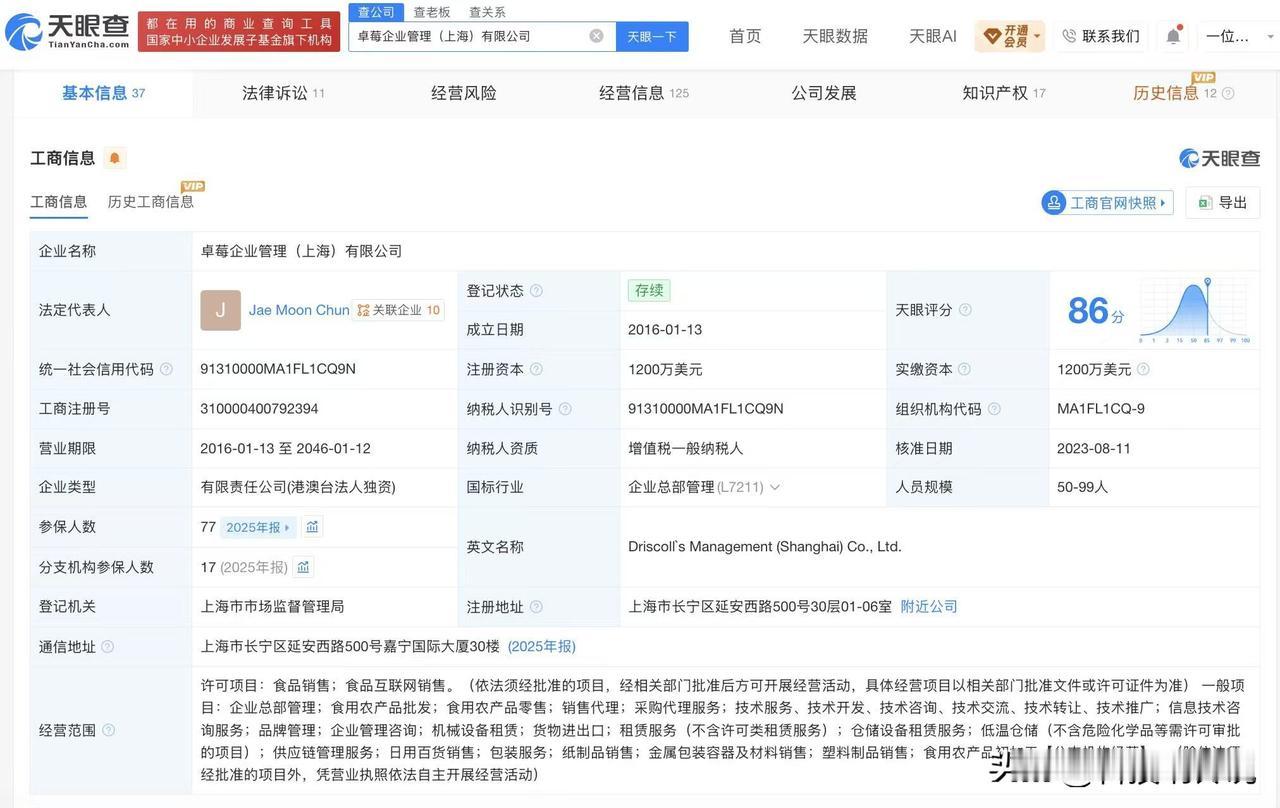Image resolution: width=1280 pixels, height=808 pixels.
Task: Open the 经营信息 tab
Action: [x=644, y=93]
